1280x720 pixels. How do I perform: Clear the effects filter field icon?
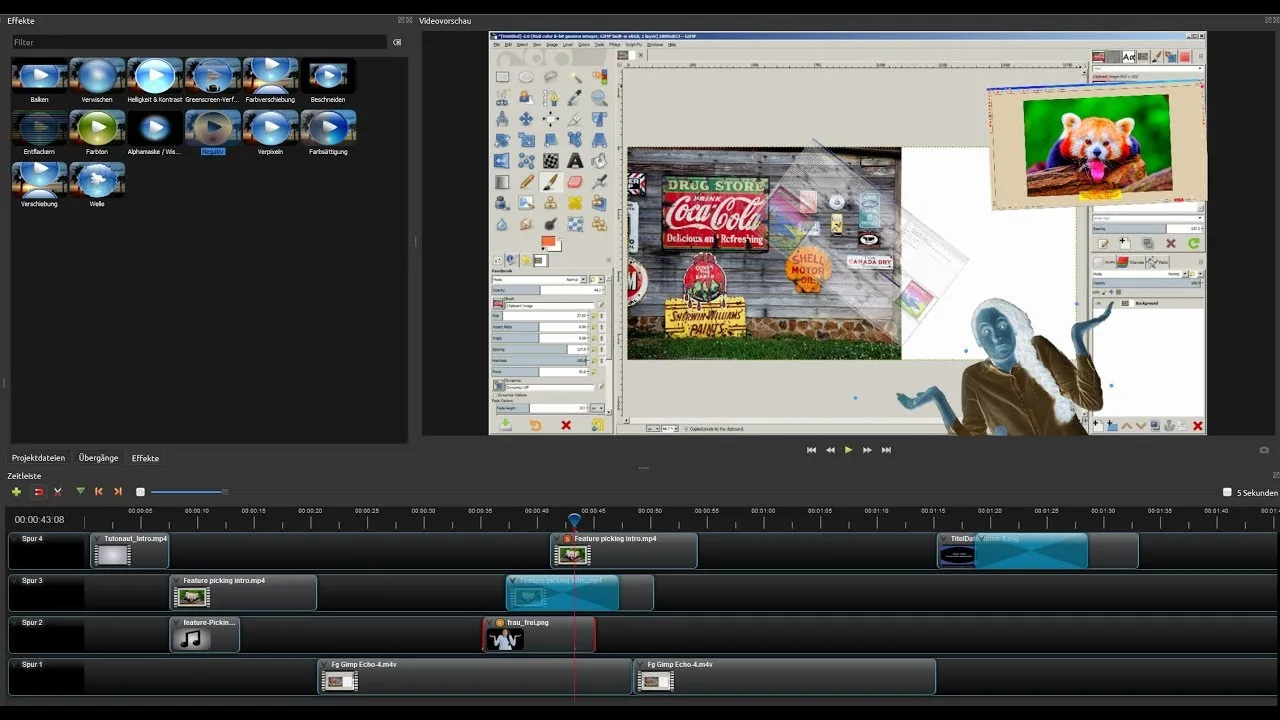tap(397, 43)
